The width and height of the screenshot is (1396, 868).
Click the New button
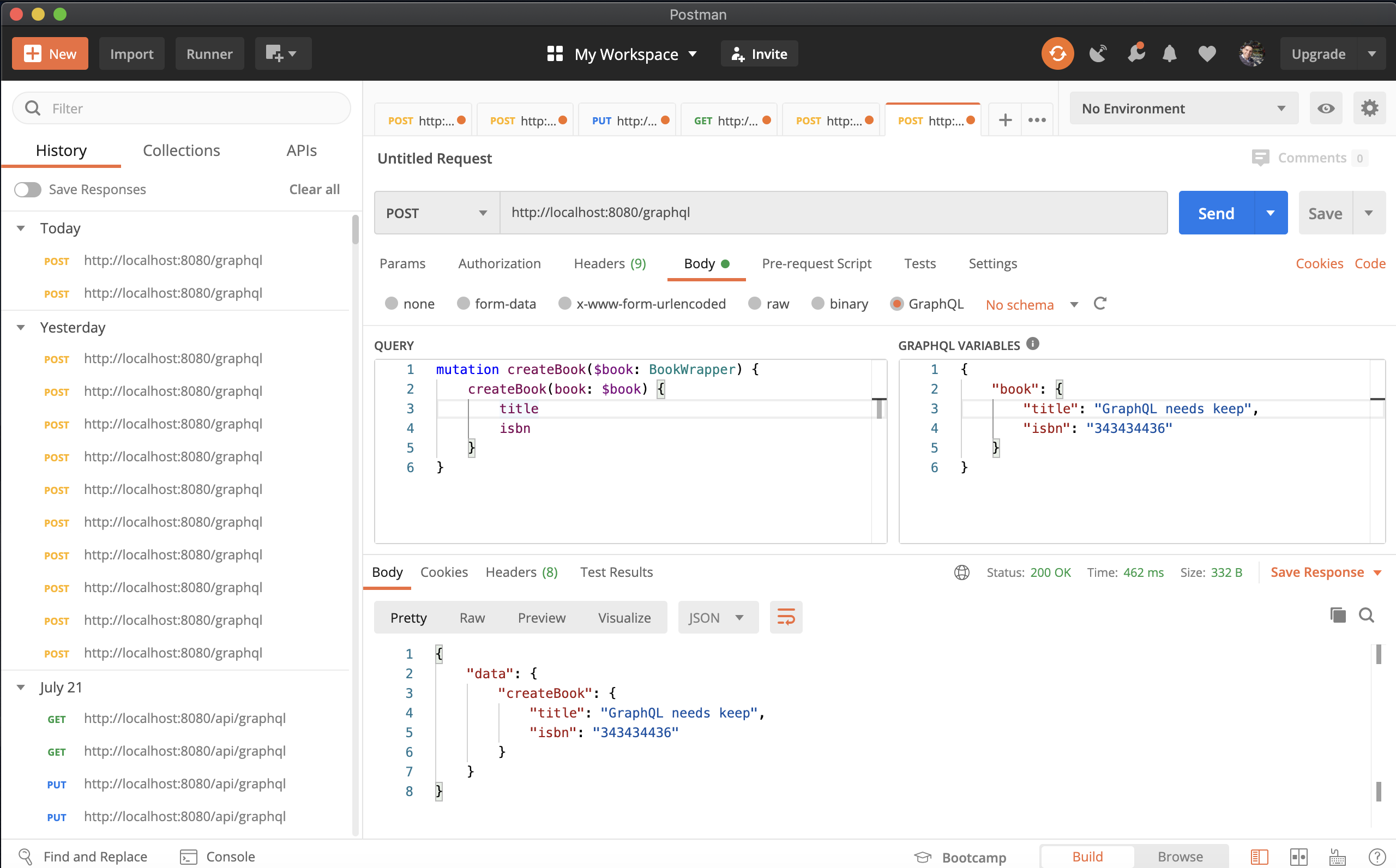point(50,54)
